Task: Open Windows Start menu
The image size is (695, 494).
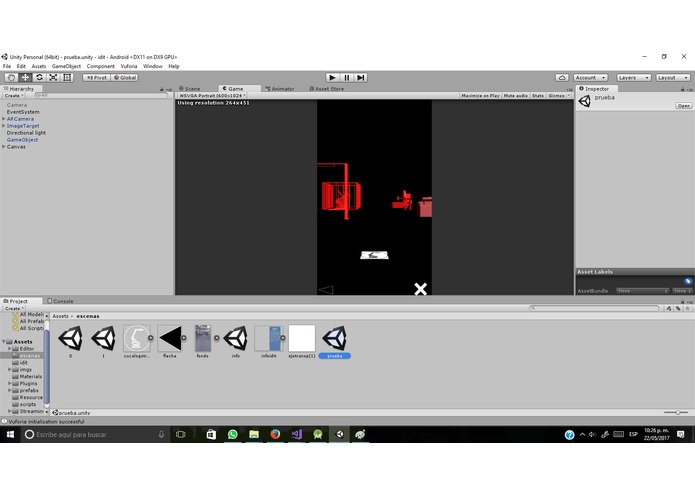Action: 10,435
